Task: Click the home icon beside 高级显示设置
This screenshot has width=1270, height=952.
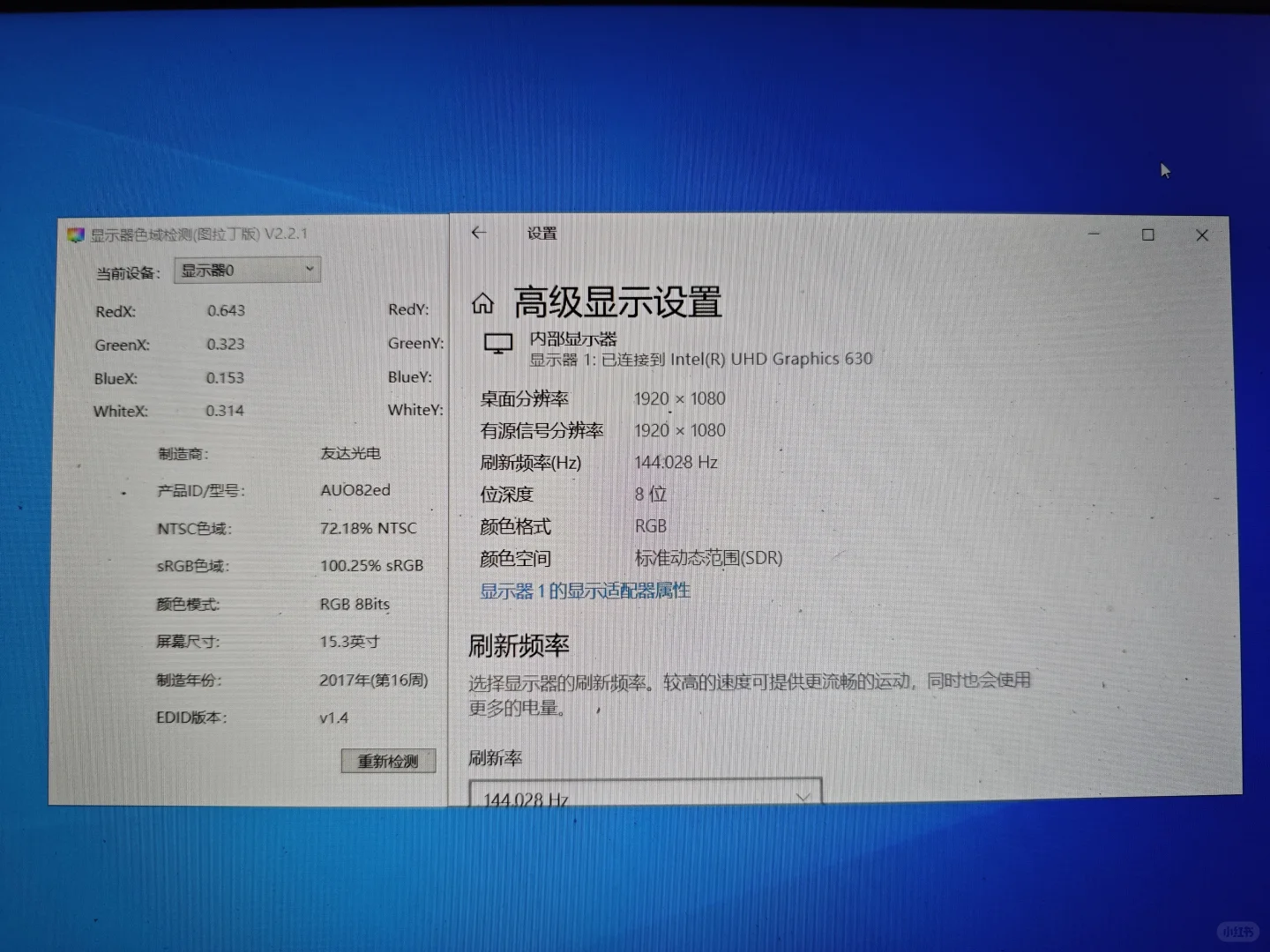Action: click(x=482, y=304)
